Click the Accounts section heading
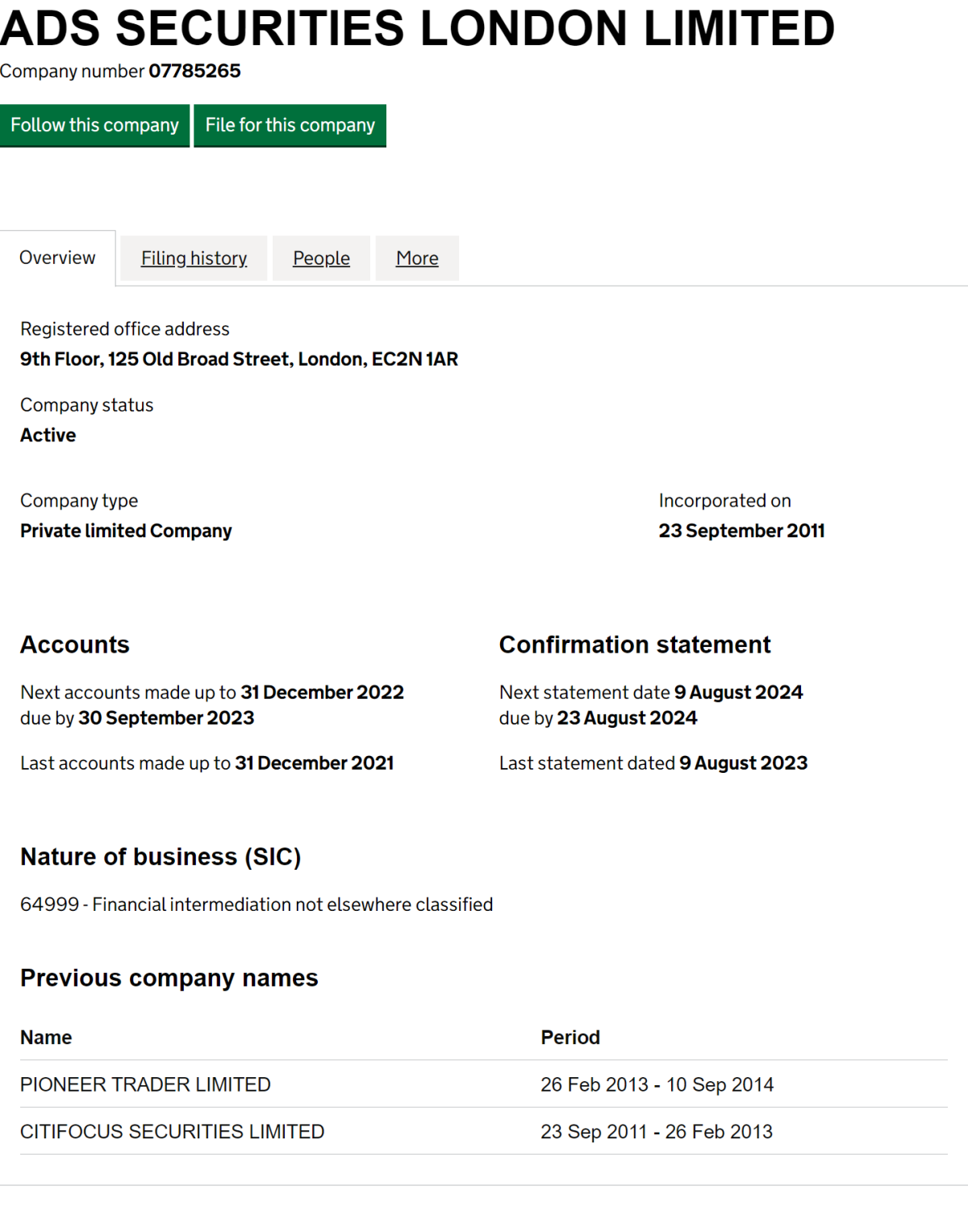Screen dimensions: 968x1232 tap(75, 645)
